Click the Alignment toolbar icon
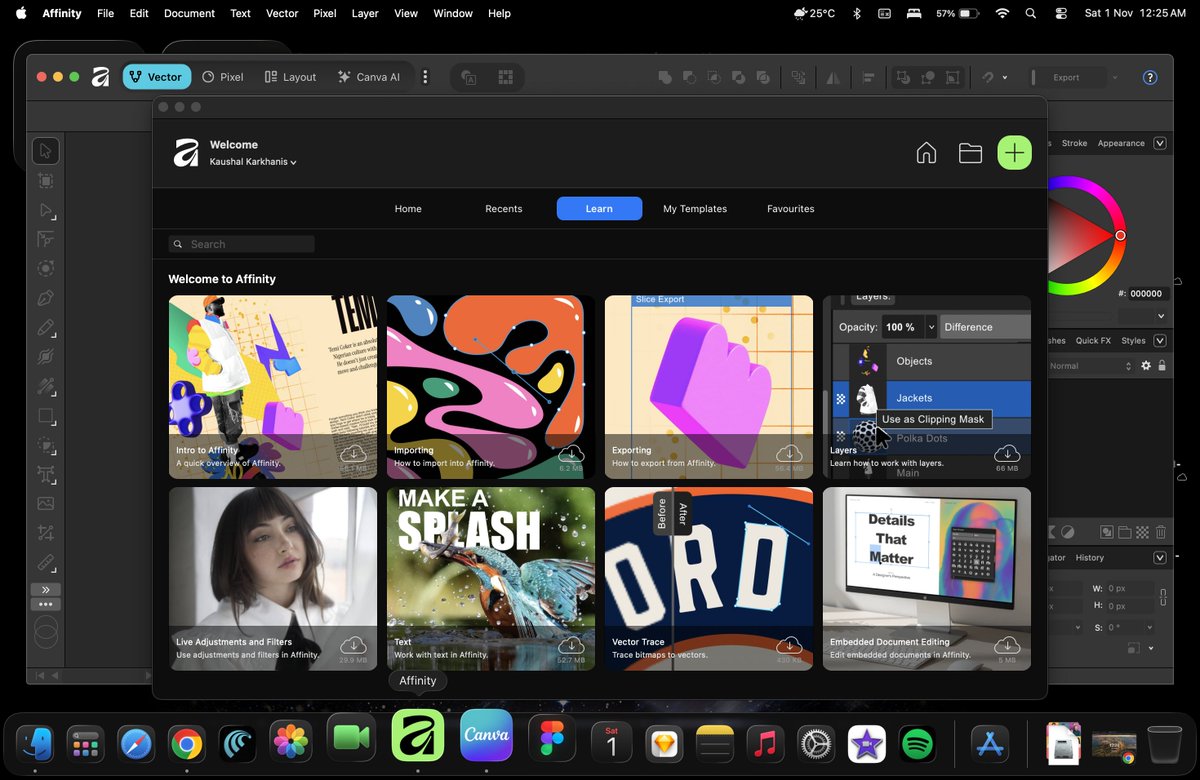 click(868, 77)
